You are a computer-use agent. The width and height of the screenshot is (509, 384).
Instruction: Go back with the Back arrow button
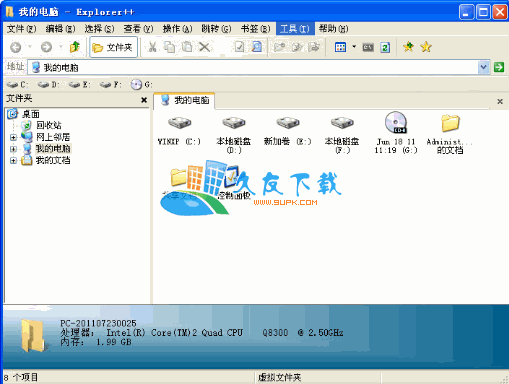(16, 47)
